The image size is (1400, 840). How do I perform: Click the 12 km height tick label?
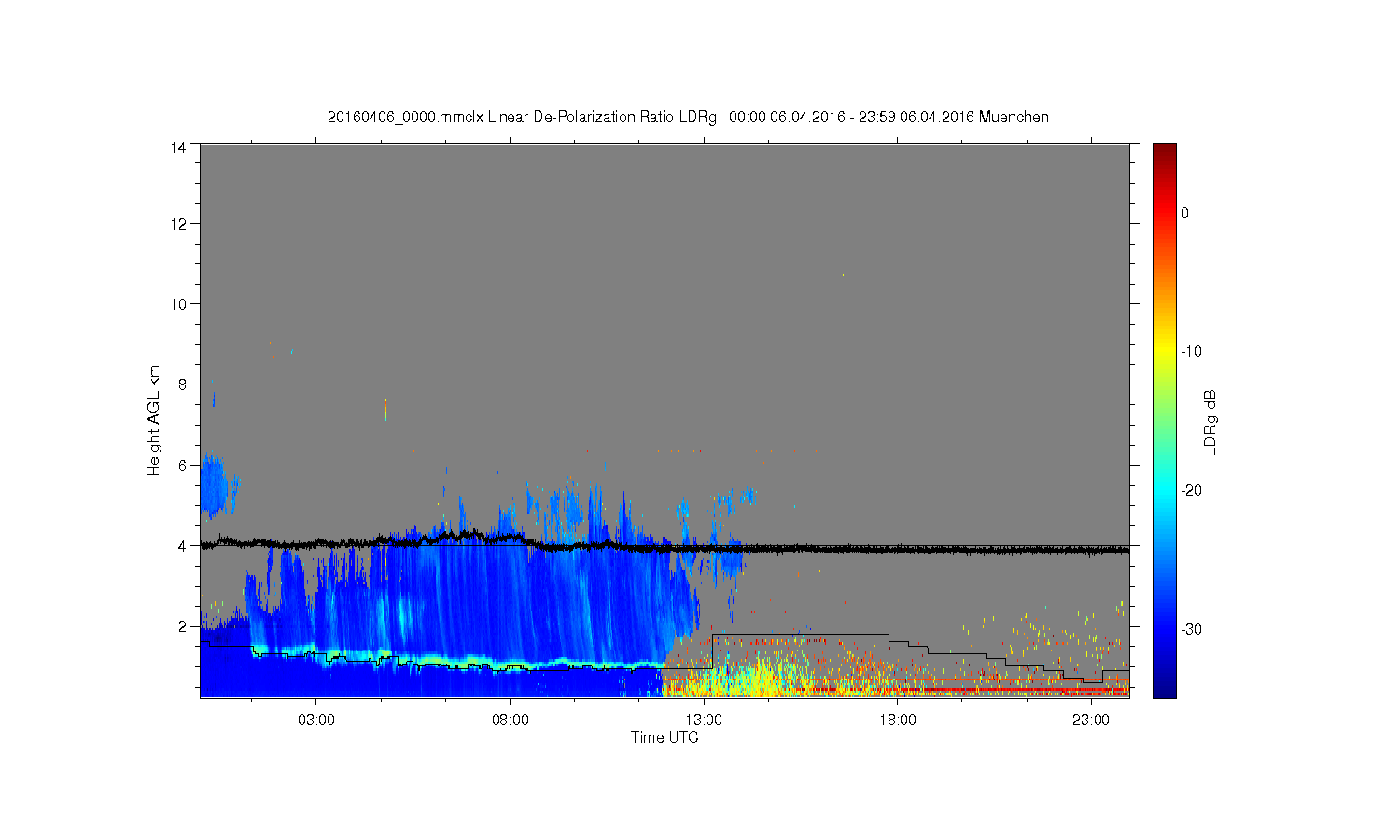pyautogui.click(x=178, y=224)
